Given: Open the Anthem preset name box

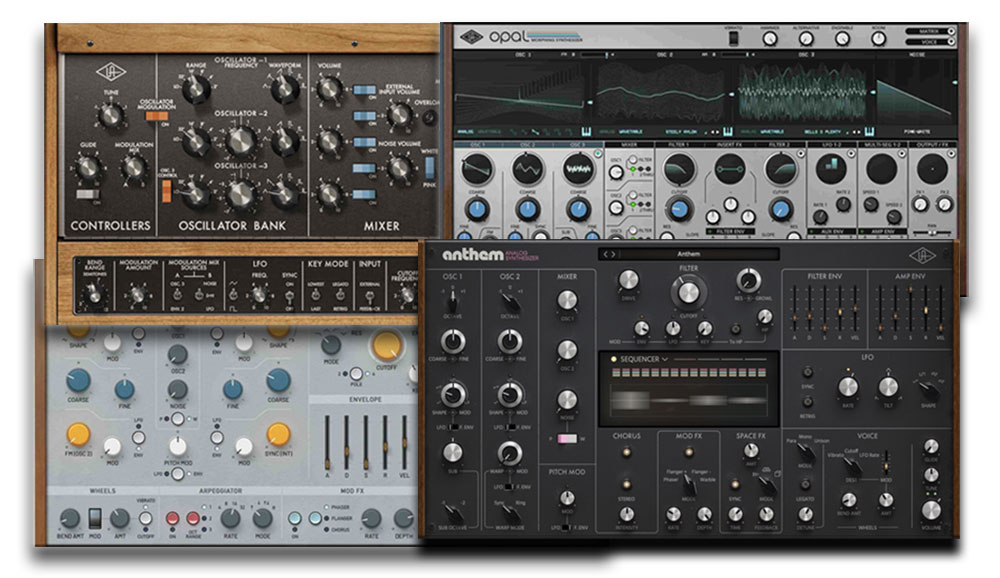Looking at the screenshot, I should 689,254.
